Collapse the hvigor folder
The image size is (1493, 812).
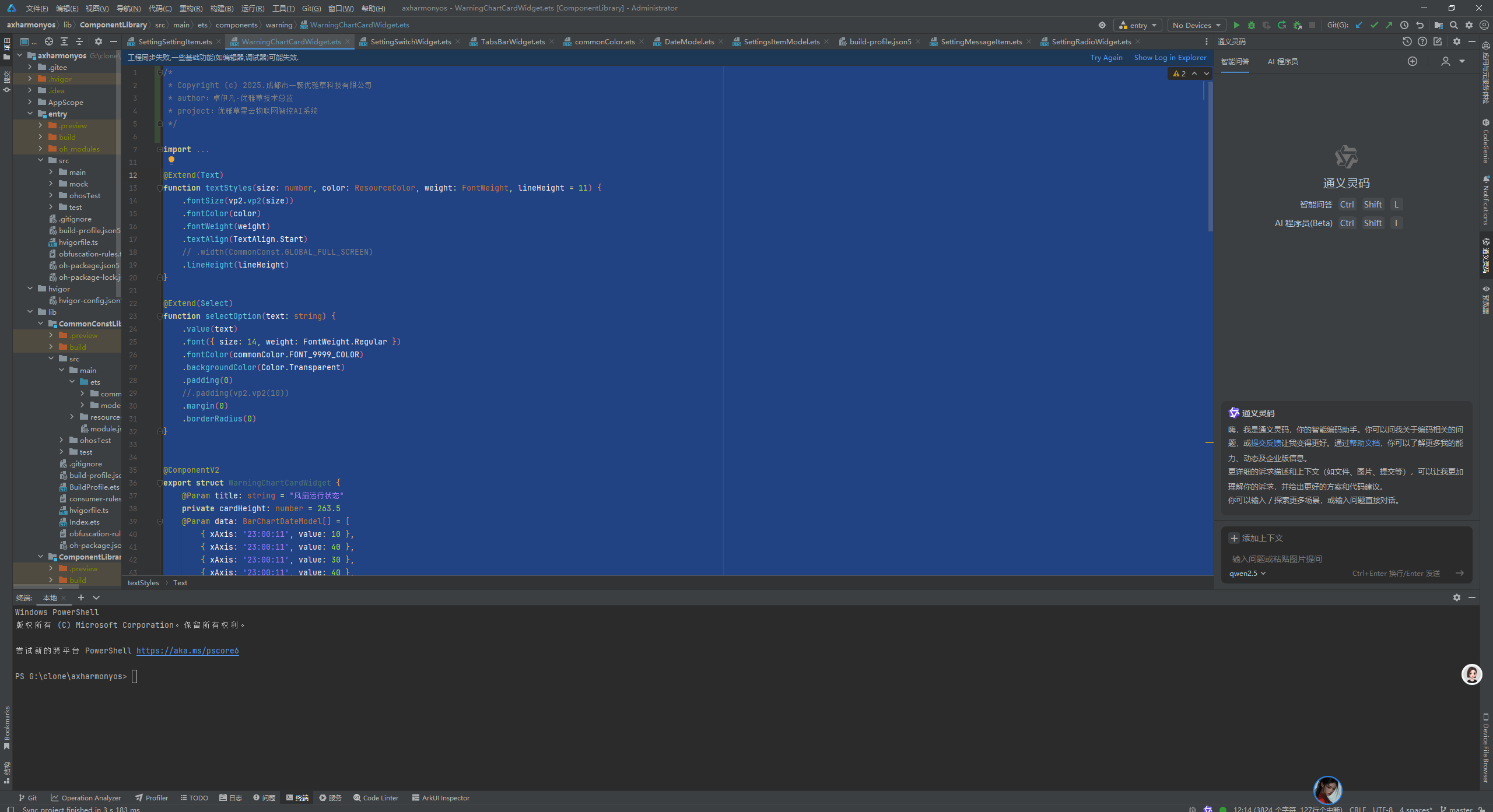coord(30,289)
